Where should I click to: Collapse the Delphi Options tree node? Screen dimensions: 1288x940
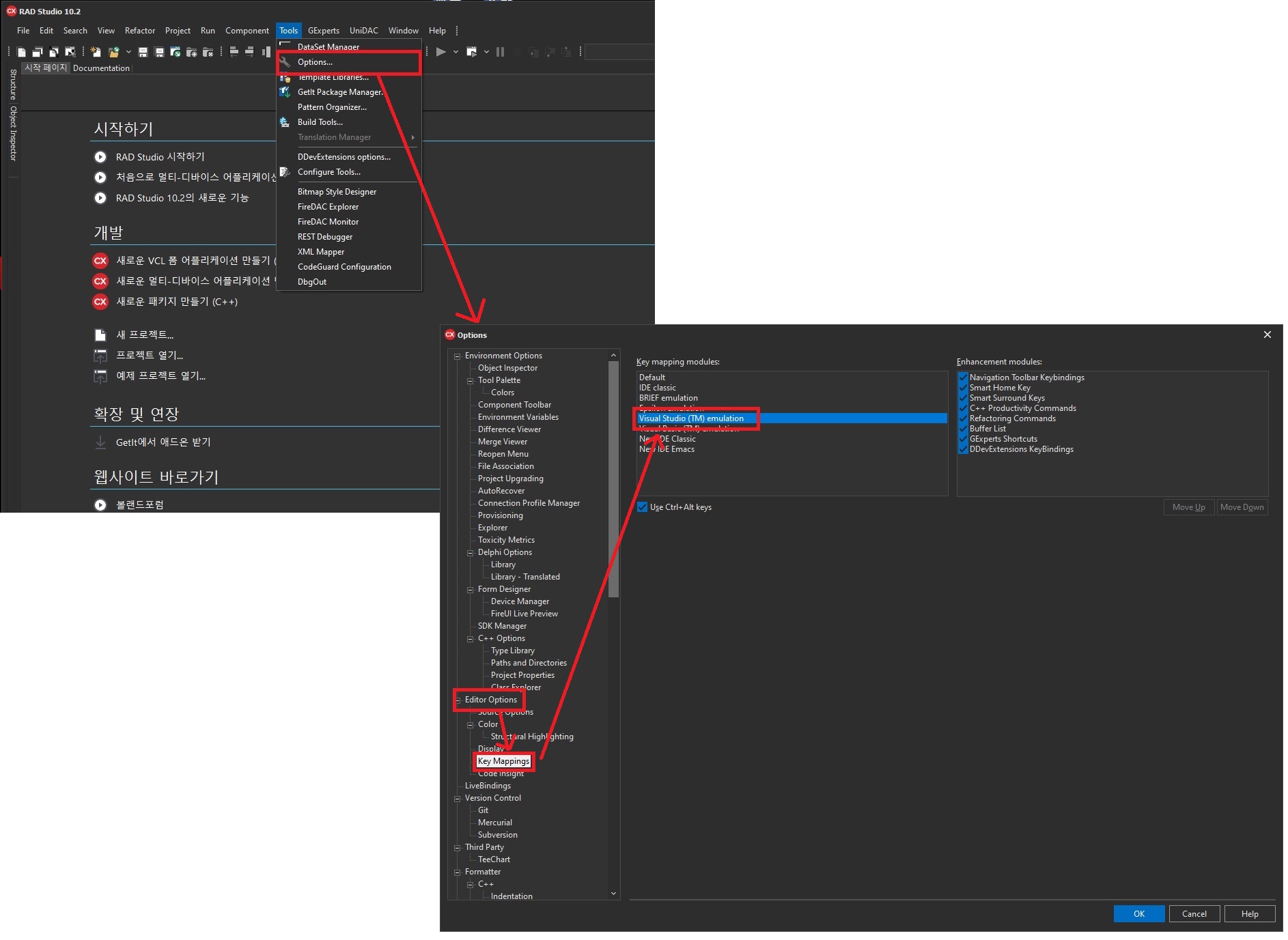pos(471,553)
